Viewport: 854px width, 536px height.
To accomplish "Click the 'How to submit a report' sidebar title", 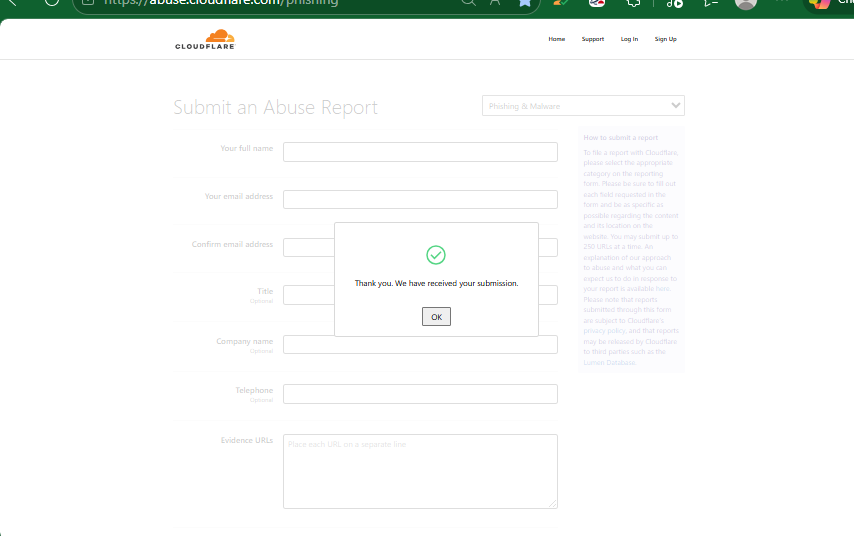I will point(620,138).
